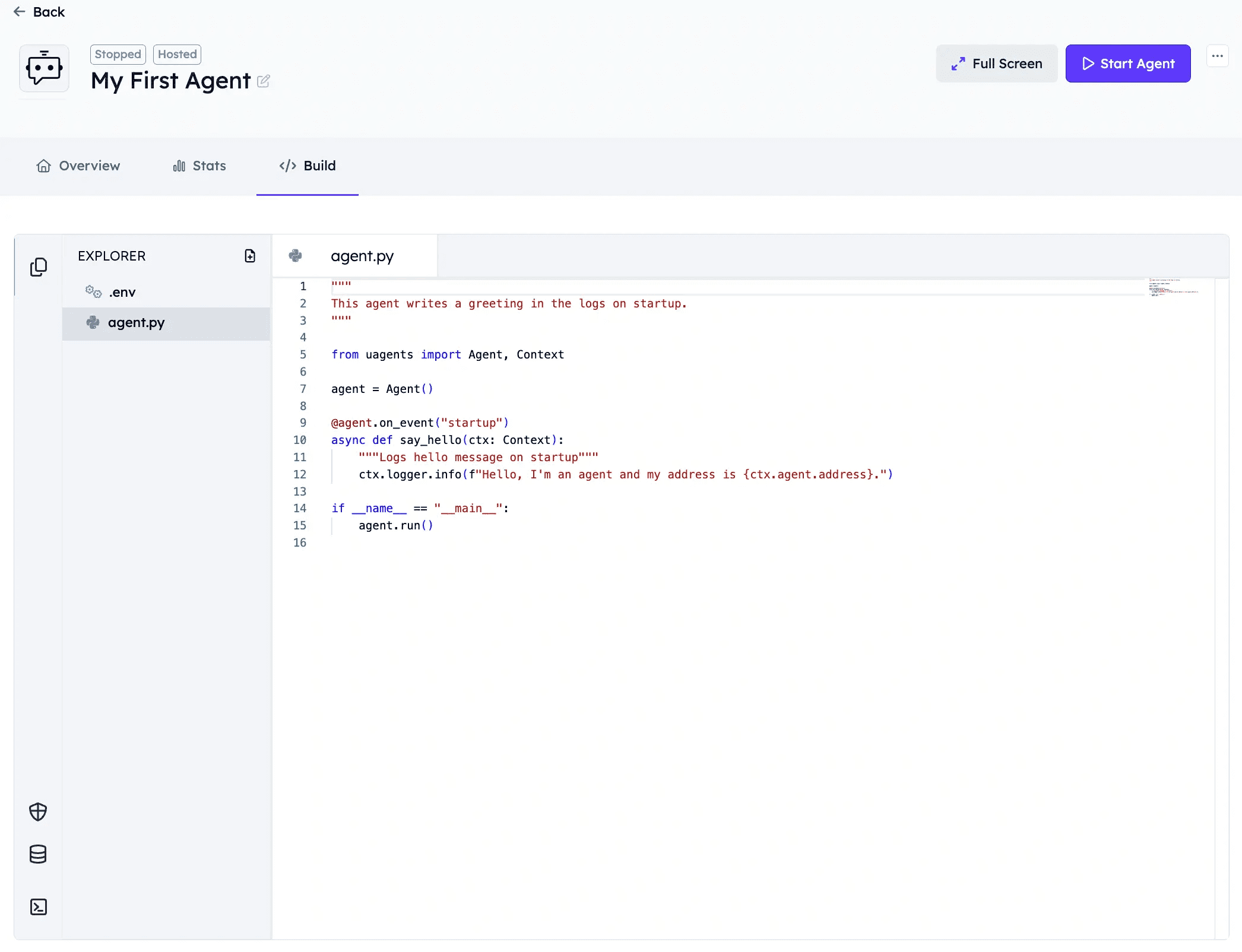Screen dimensions: 1242x952
Task: Open the database storage panel icon
Action: (38, 854)
